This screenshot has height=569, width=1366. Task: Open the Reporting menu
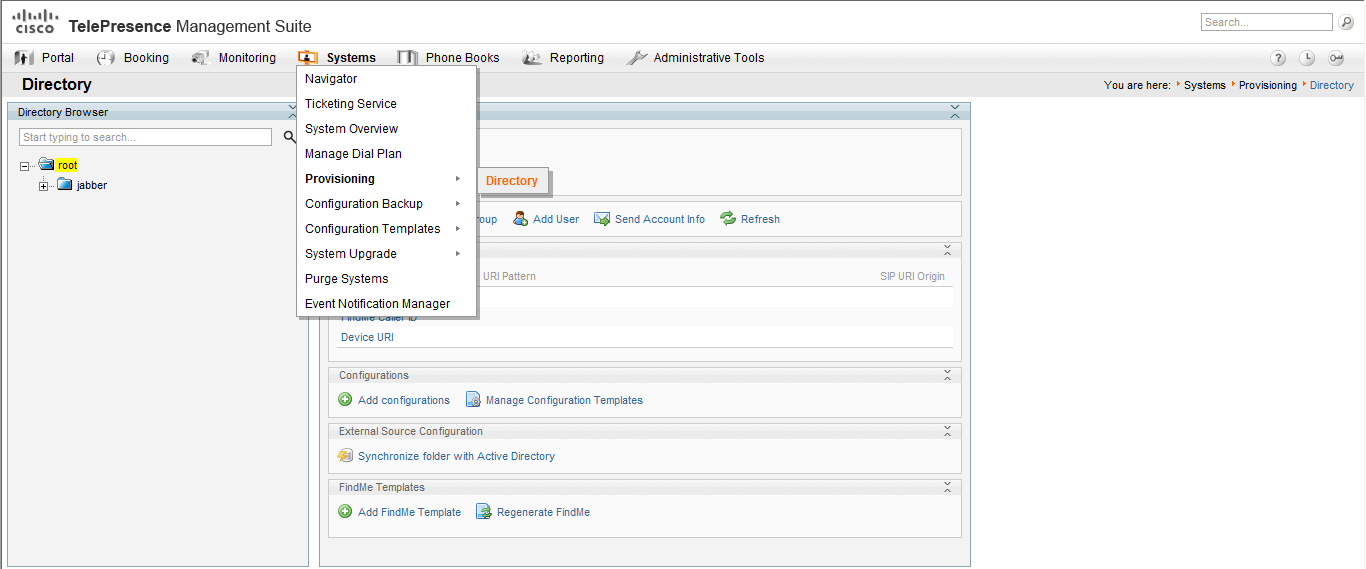point(576,58)
